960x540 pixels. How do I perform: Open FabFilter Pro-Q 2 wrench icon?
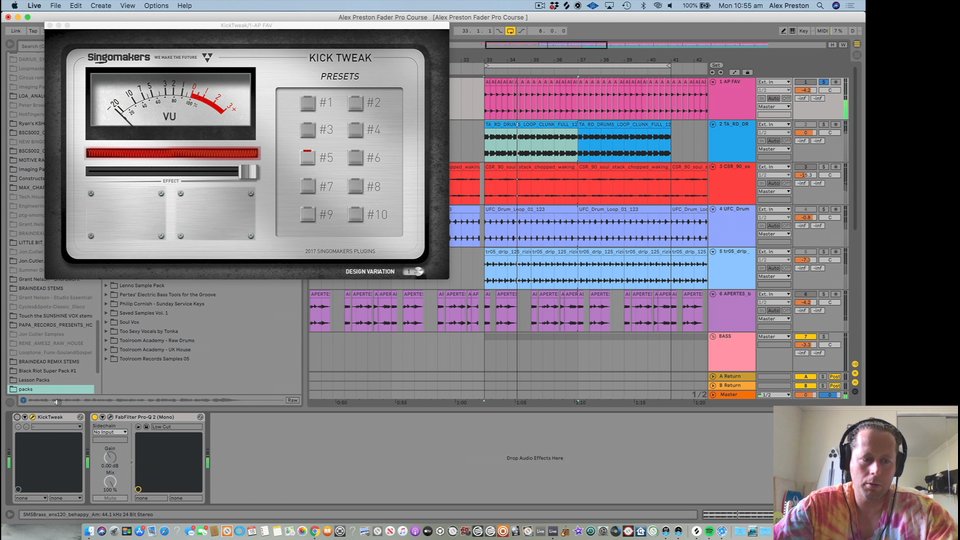point(110,417)
